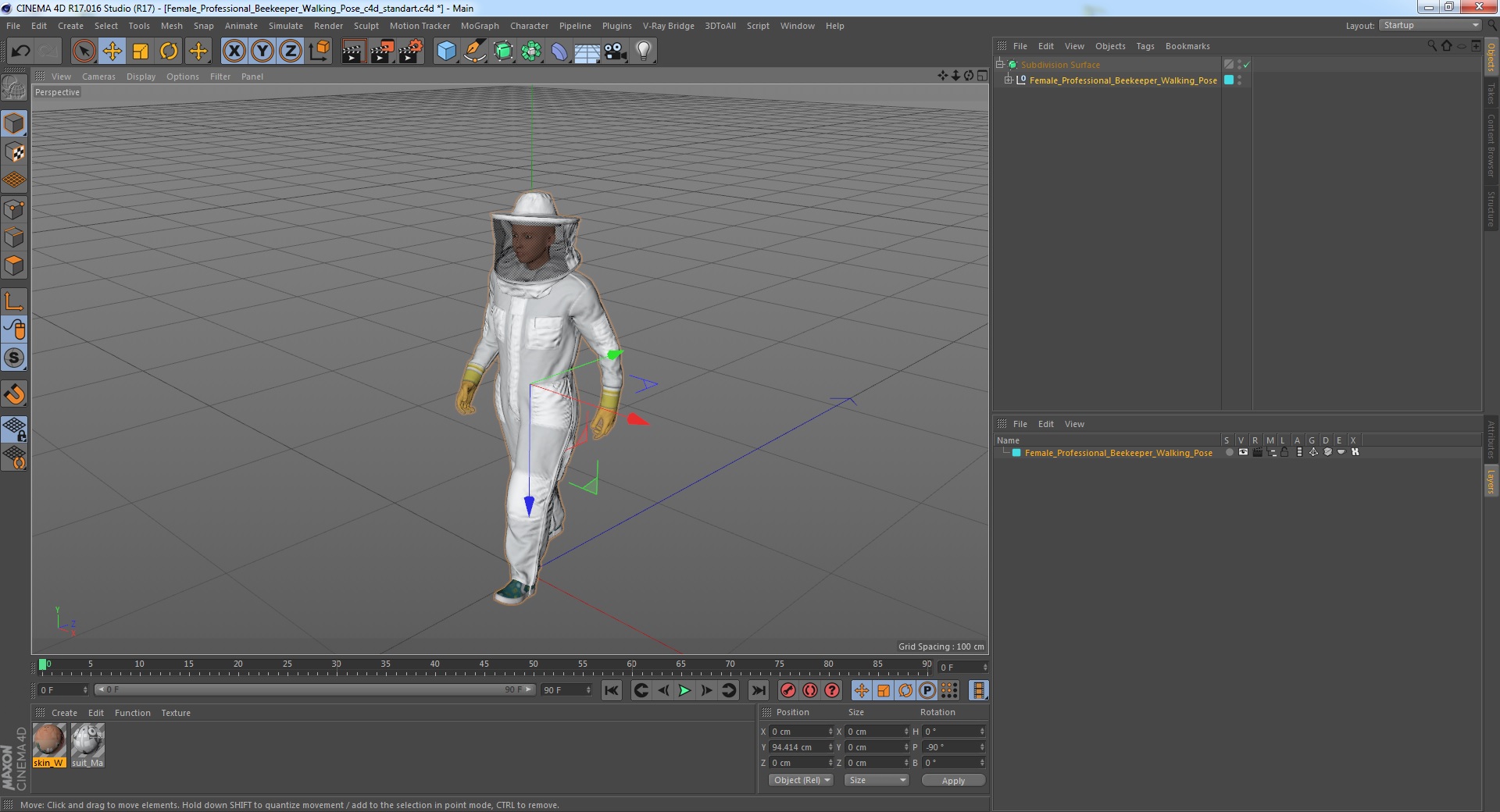Open the V-Ray Bridge menu
This screenshot has height=812, width=1500.
click(x=668, y=26)
